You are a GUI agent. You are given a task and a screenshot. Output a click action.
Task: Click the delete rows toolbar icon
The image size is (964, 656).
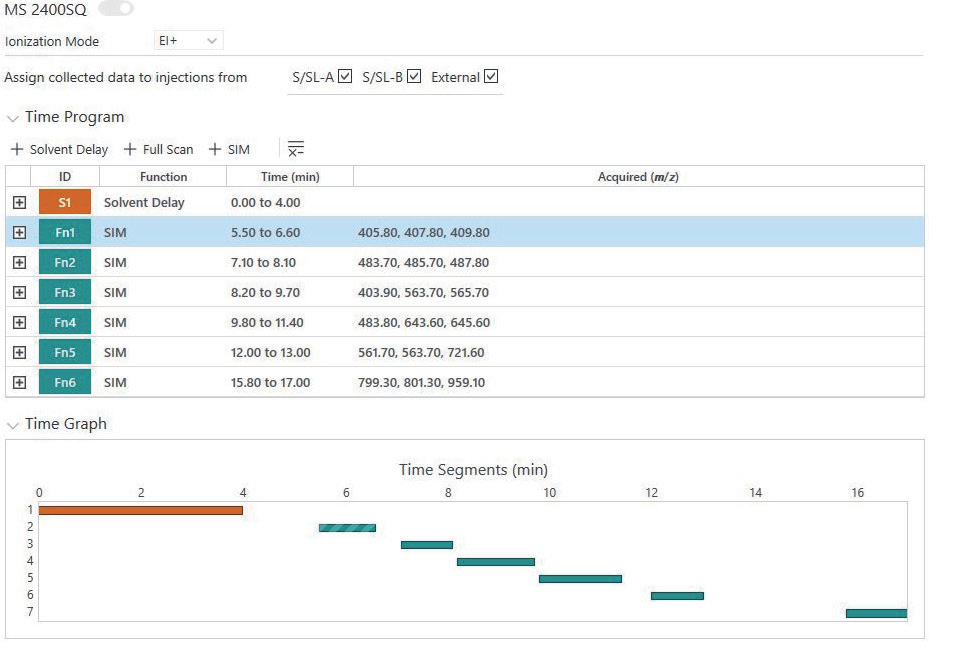tap(296, 149)
